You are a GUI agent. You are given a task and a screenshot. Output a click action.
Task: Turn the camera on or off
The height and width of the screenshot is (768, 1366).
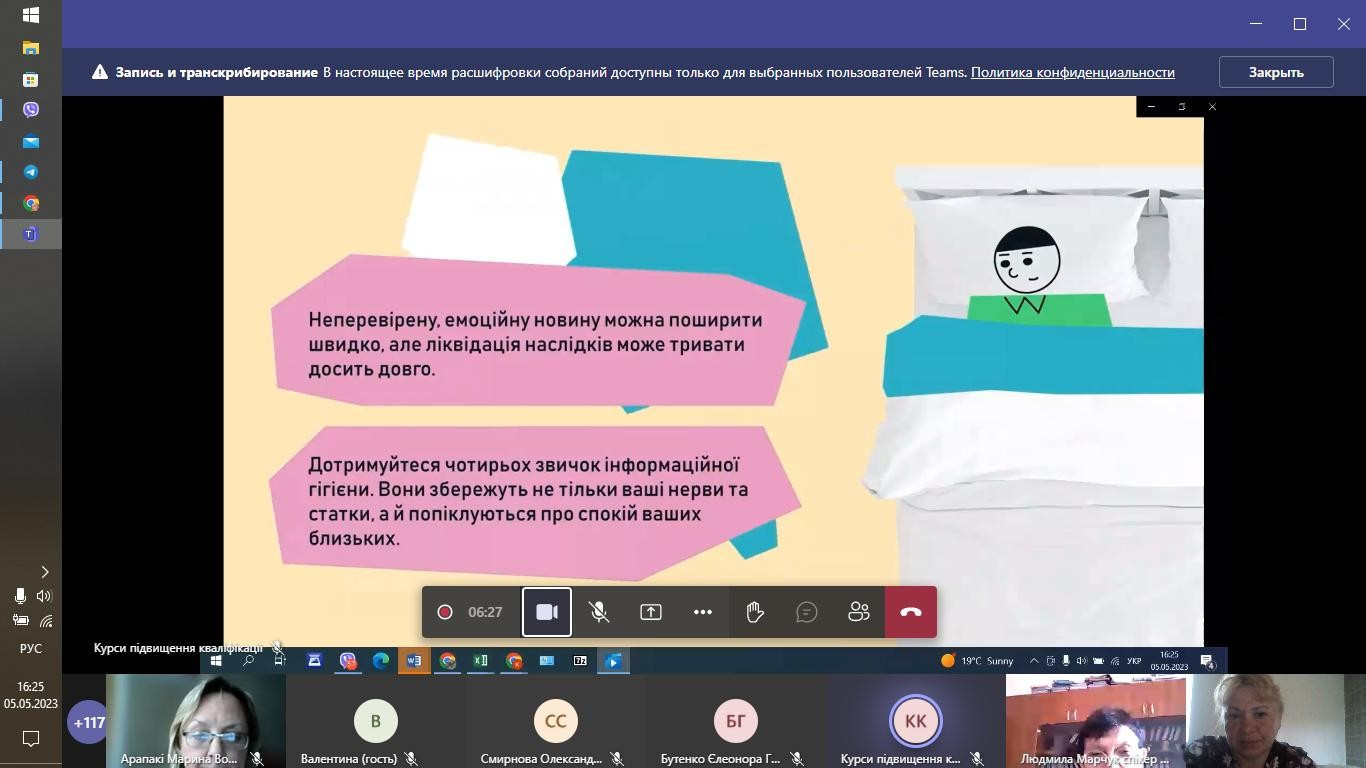[x=547, y=612]
